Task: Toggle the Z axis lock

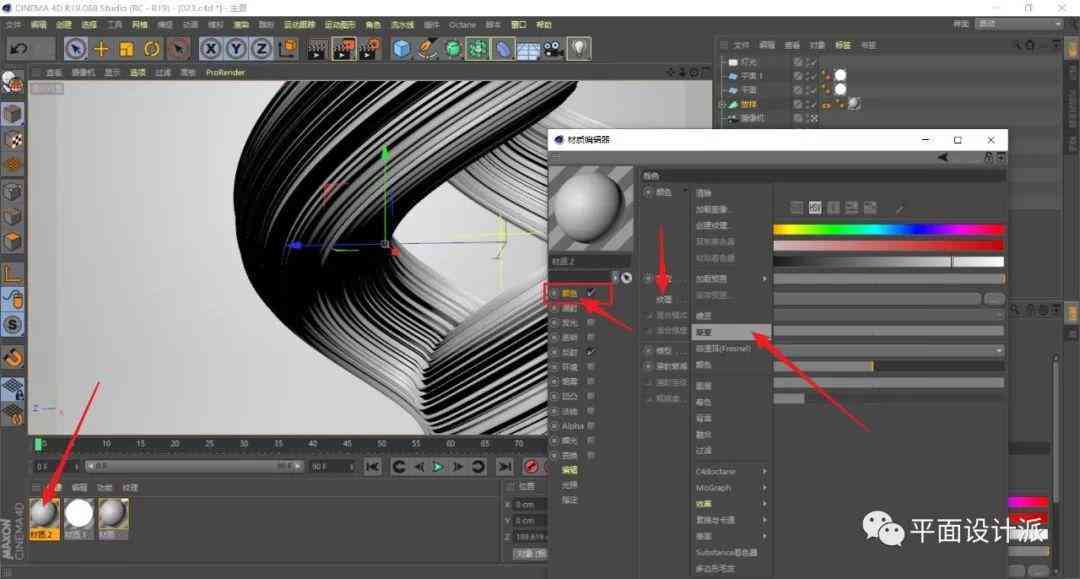Action: tap(262, 48)
